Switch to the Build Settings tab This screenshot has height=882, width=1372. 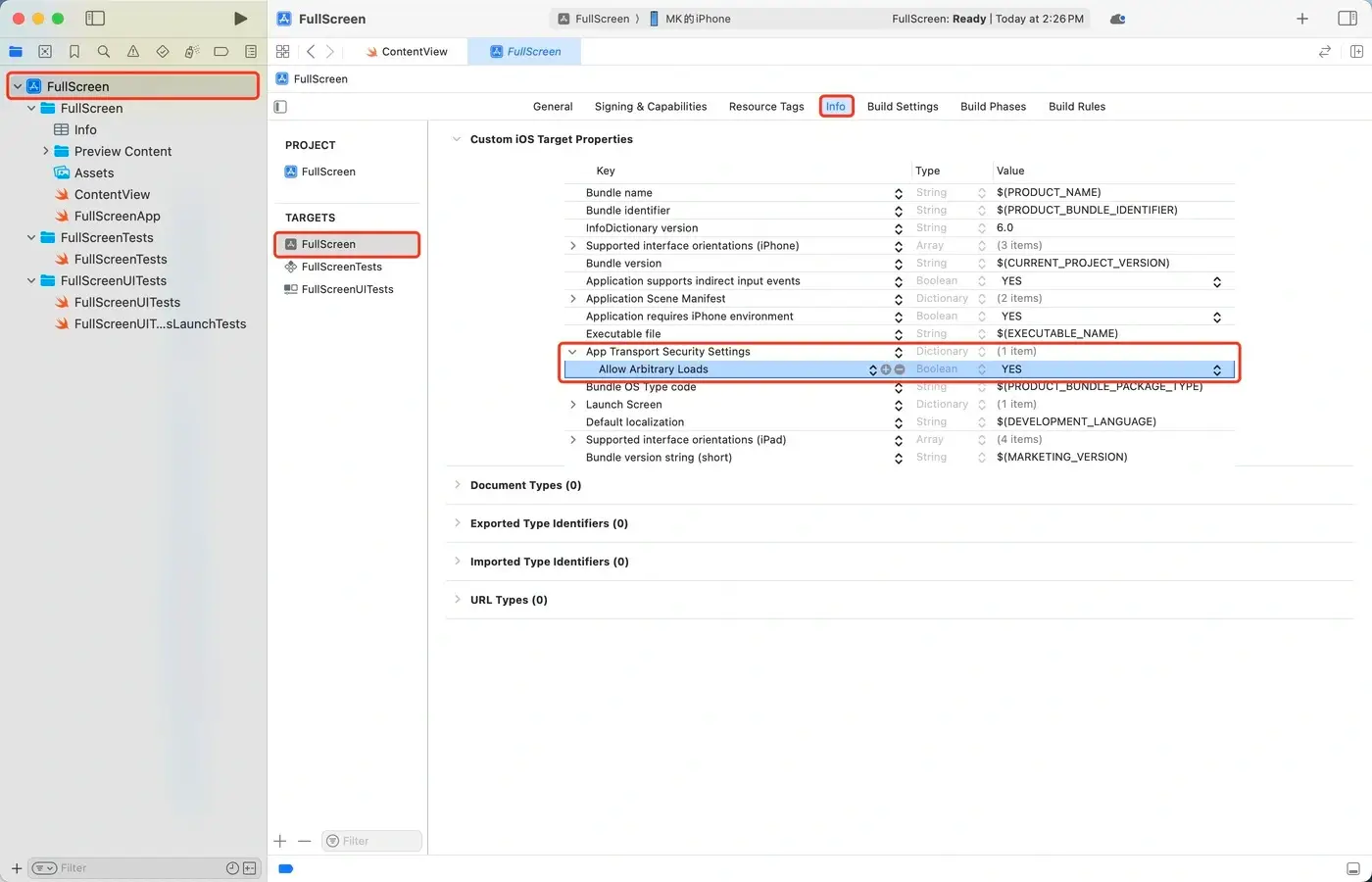[902, 107]
